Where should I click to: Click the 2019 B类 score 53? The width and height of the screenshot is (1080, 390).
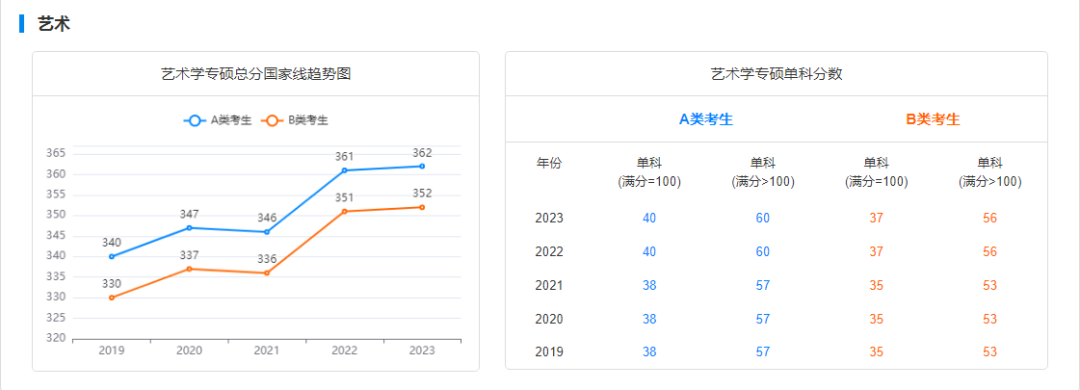tap(990, 352)
